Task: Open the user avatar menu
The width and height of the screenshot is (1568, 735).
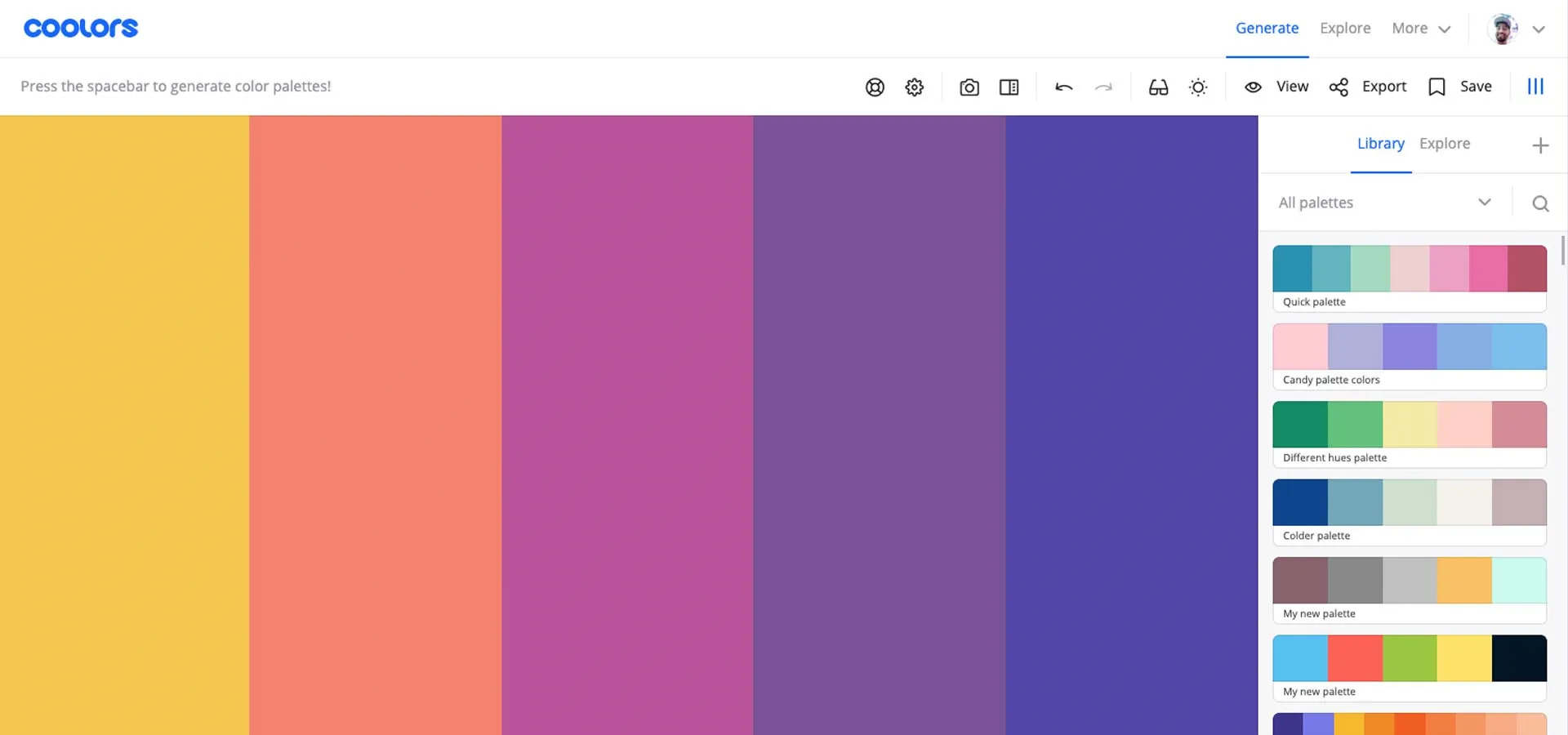Action: tap(1503, 29)
